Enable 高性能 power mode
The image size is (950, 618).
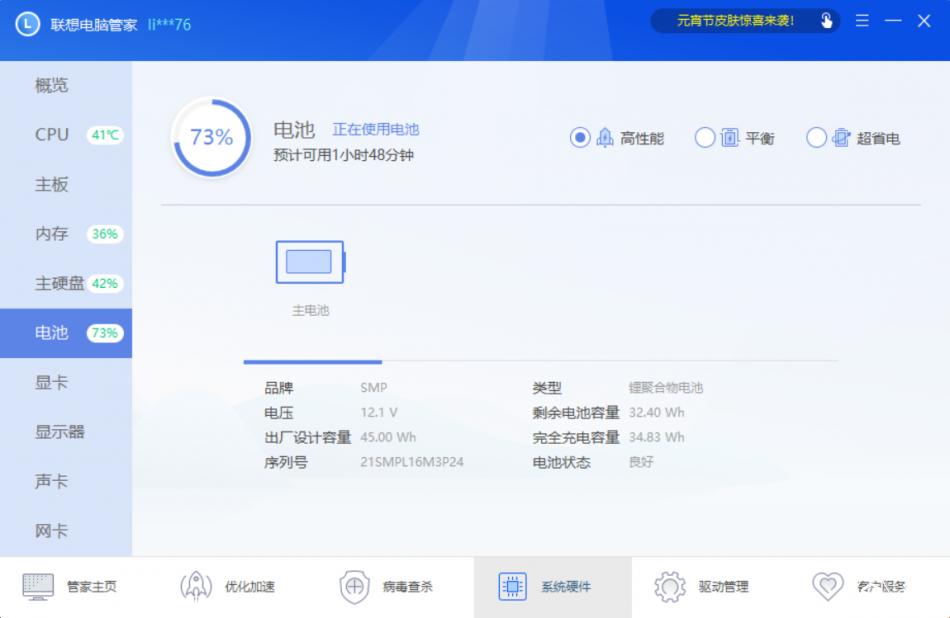(x=581, y=137)
